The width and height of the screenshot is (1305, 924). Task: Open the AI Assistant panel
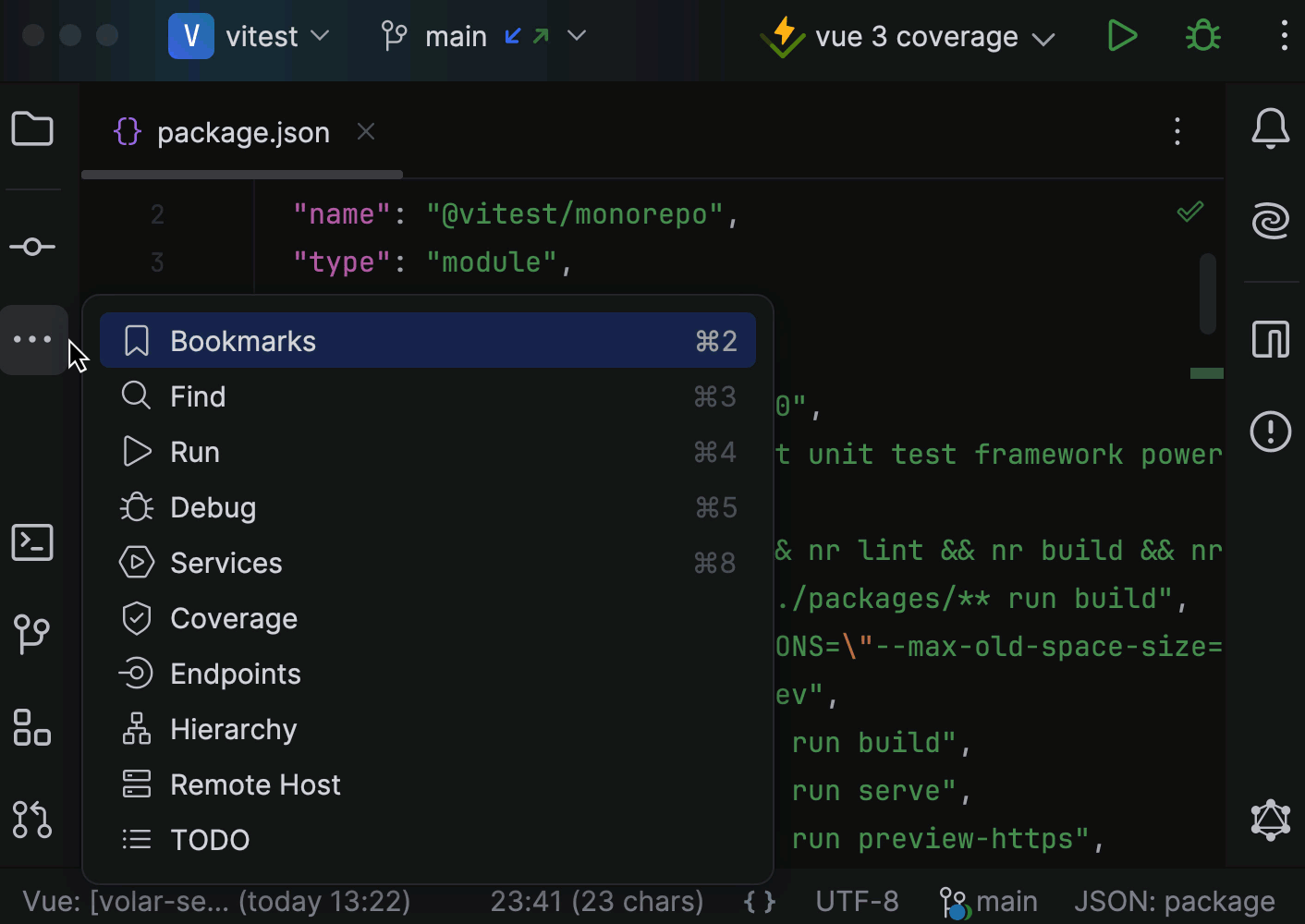point(1271,222)
